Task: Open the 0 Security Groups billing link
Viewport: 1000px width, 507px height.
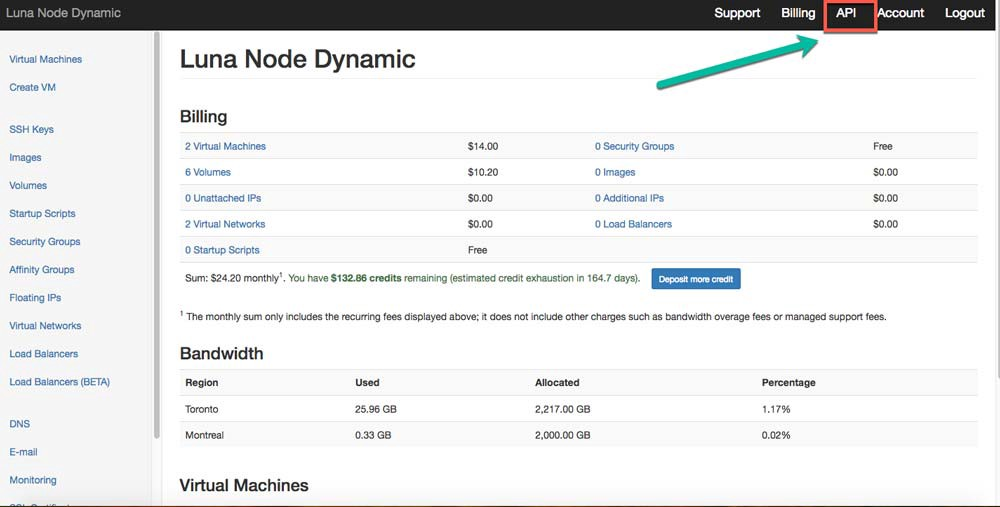Action: (634, 146)
